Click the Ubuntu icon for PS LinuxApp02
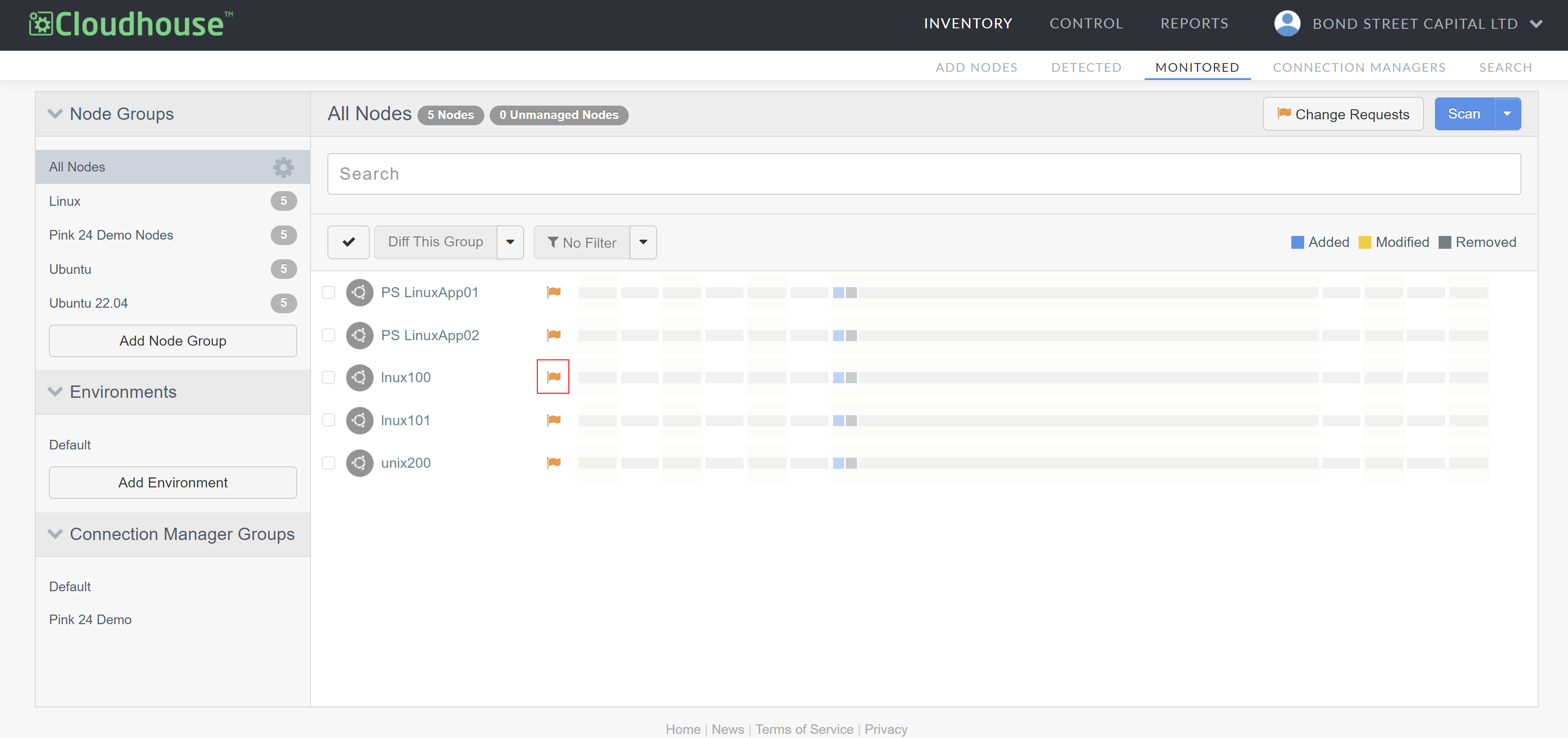 (x=359, y=335)
